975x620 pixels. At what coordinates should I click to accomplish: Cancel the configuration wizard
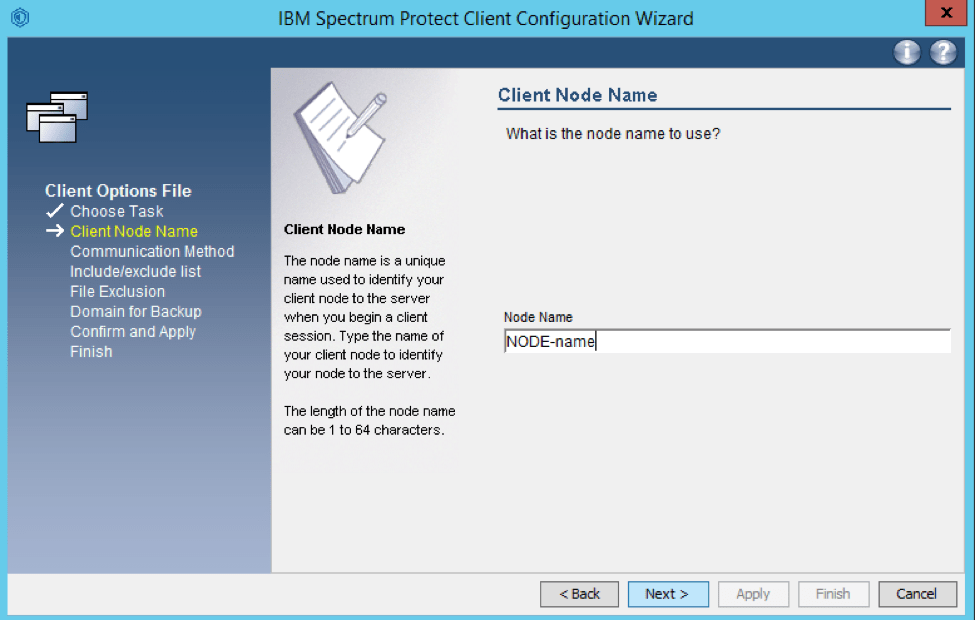tap(917, 593)
